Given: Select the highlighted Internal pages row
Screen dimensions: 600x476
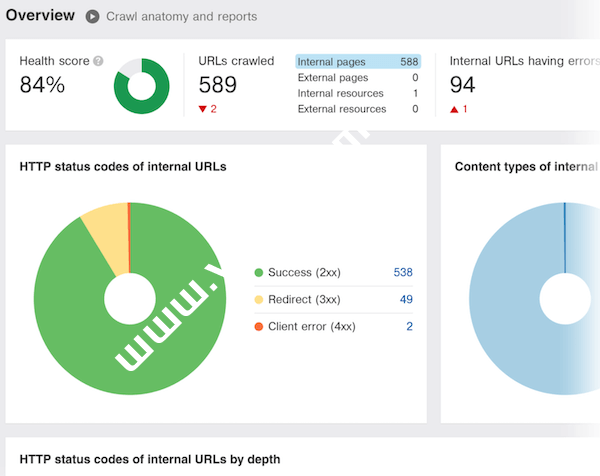Looking at the screenshot, I should tap(357, 62).
